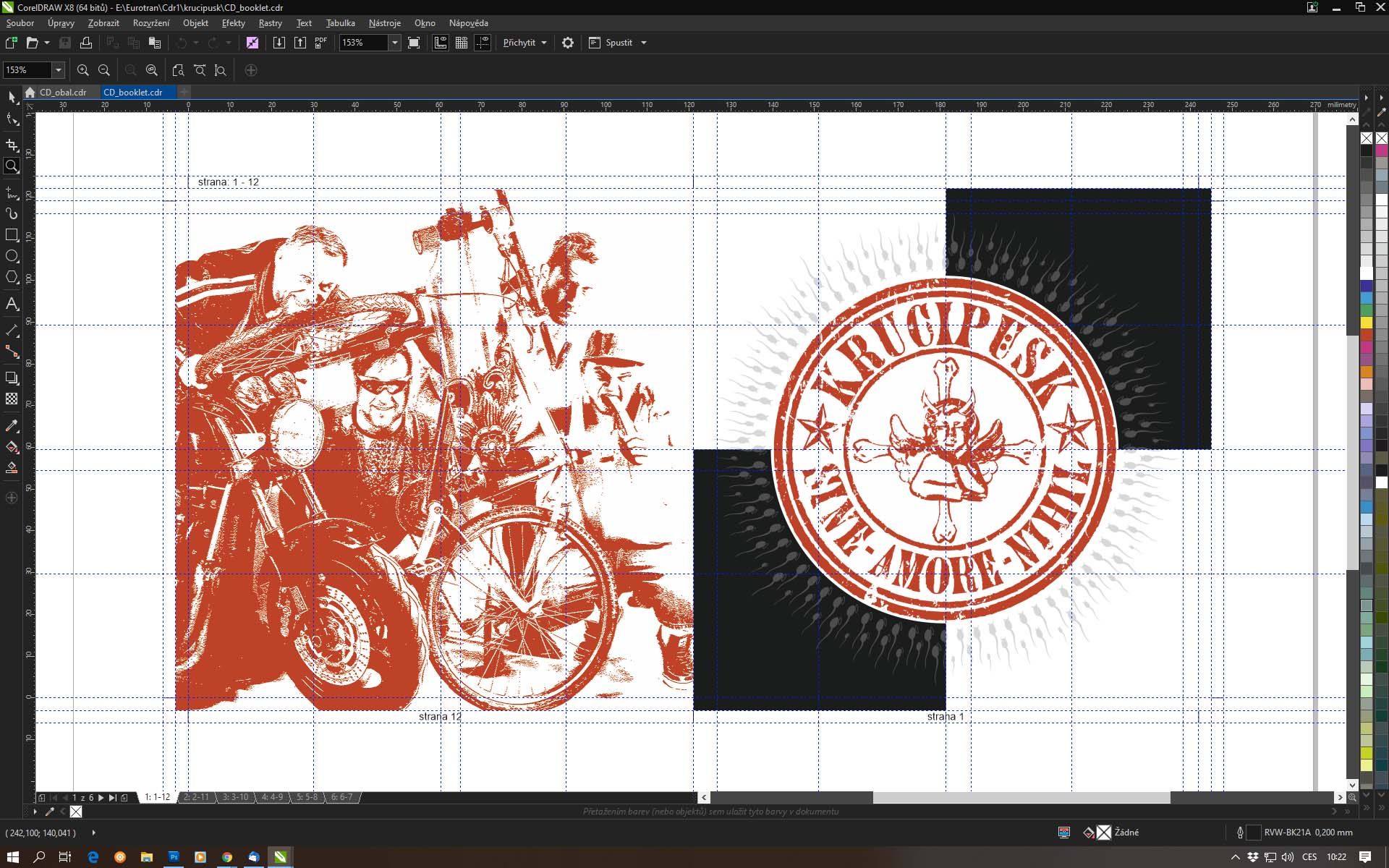
Task: Open the Options gear icon
Action: click(568, 43)
